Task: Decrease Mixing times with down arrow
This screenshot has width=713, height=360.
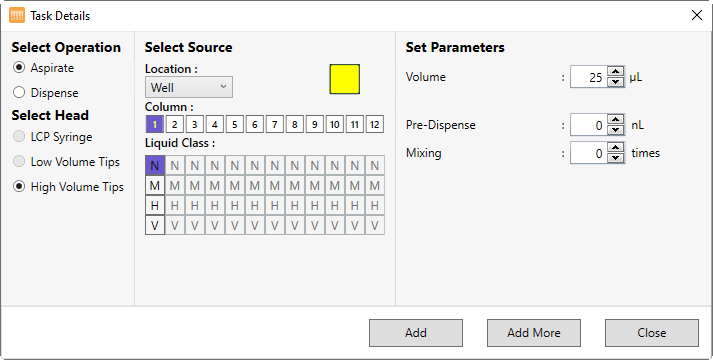Action: pyautogui.click(x=616, y=158)
